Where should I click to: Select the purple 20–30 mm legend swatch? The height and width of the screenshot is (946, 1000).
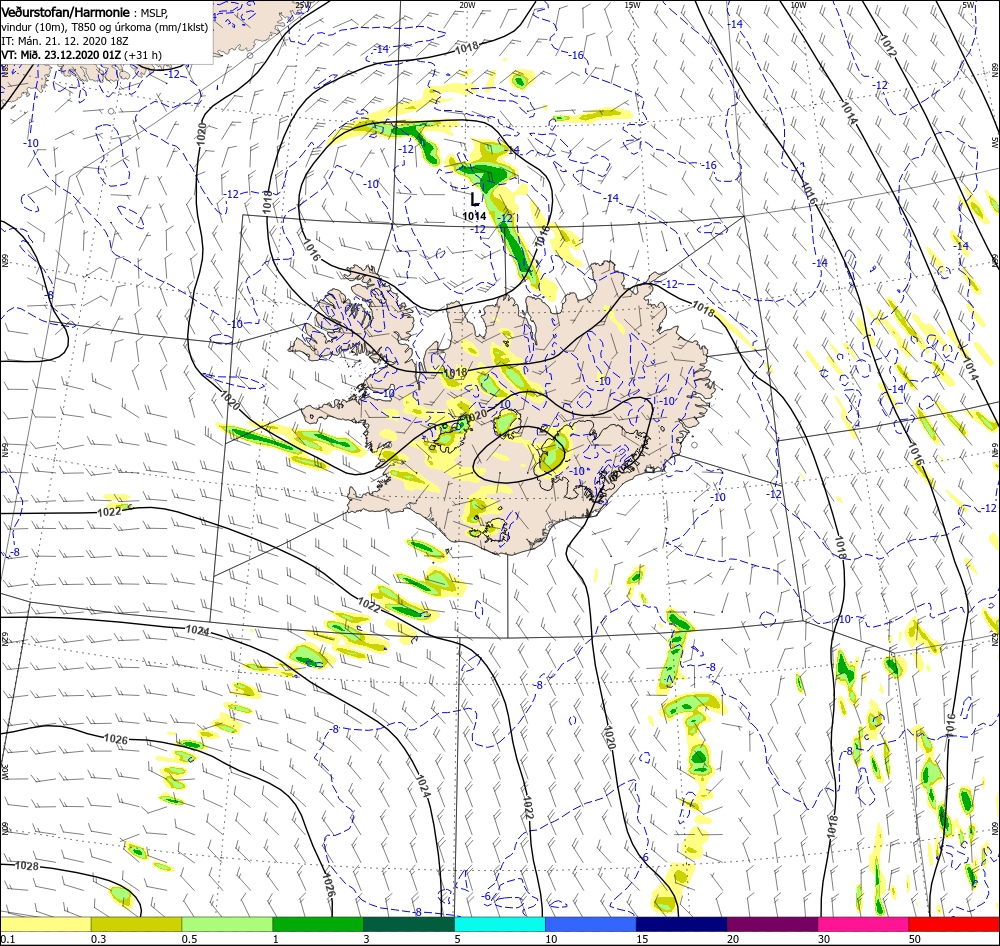point(772,924)
